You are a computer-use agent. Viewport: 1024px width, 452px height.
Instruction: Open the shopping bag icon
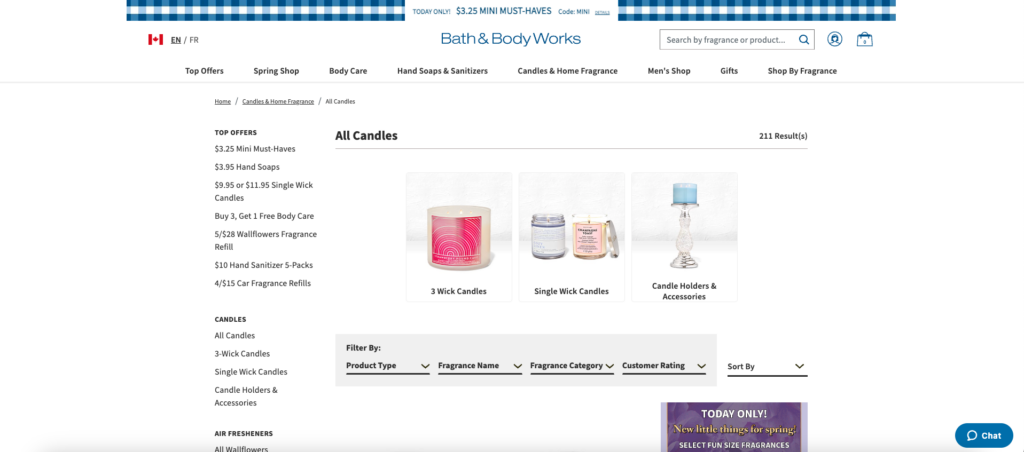[865, 39]
